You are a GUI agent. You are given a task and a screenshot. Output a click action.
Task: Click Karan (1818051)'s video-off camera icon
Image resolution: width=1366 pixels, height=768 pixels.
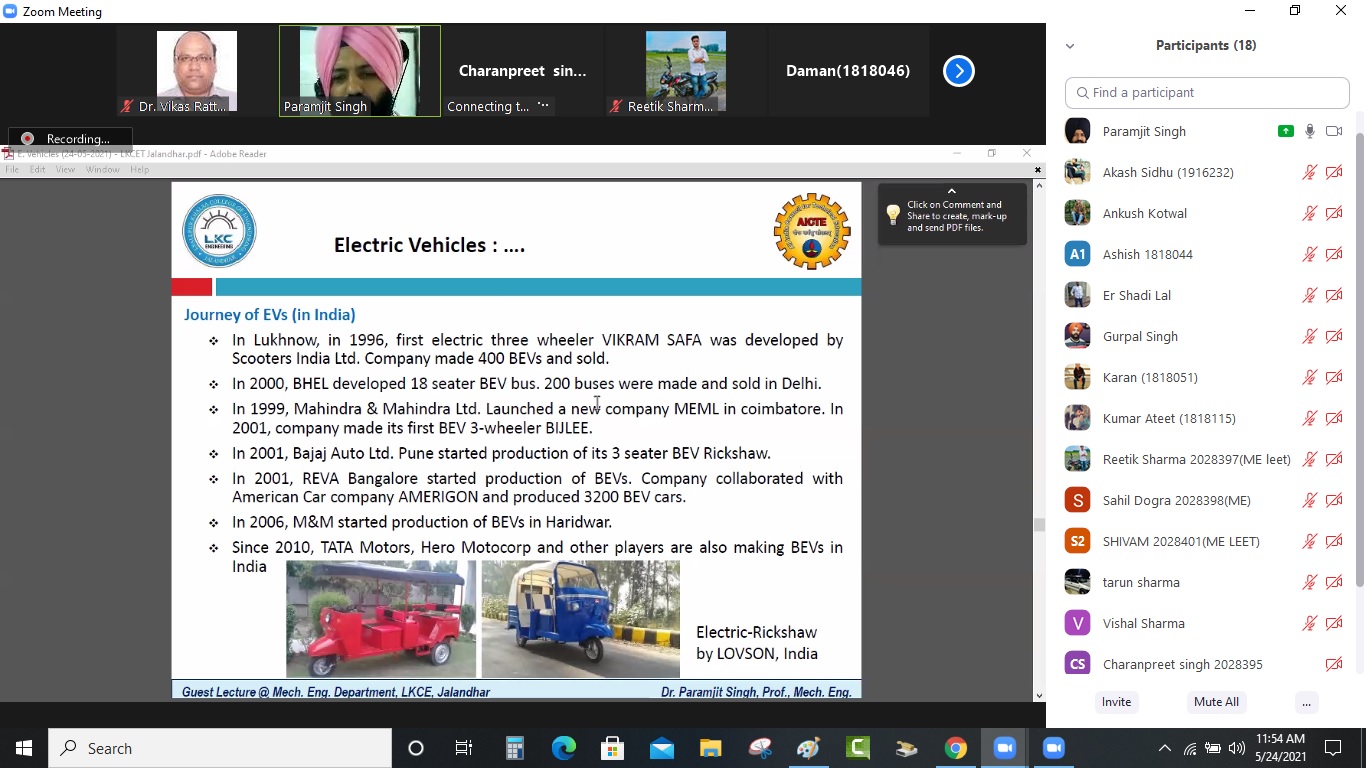point(1334,377)
